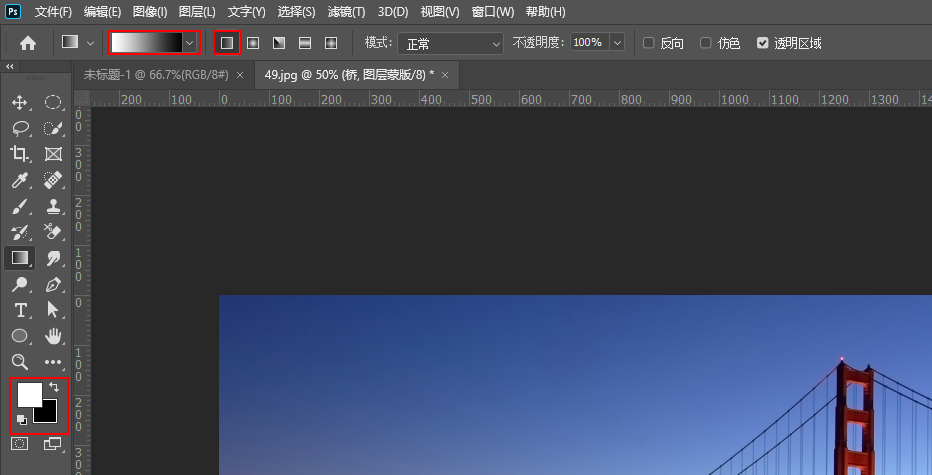Viewport: 932px width, 475px height.
Task: Click the Ps application logo
Action: pos(12,11)
